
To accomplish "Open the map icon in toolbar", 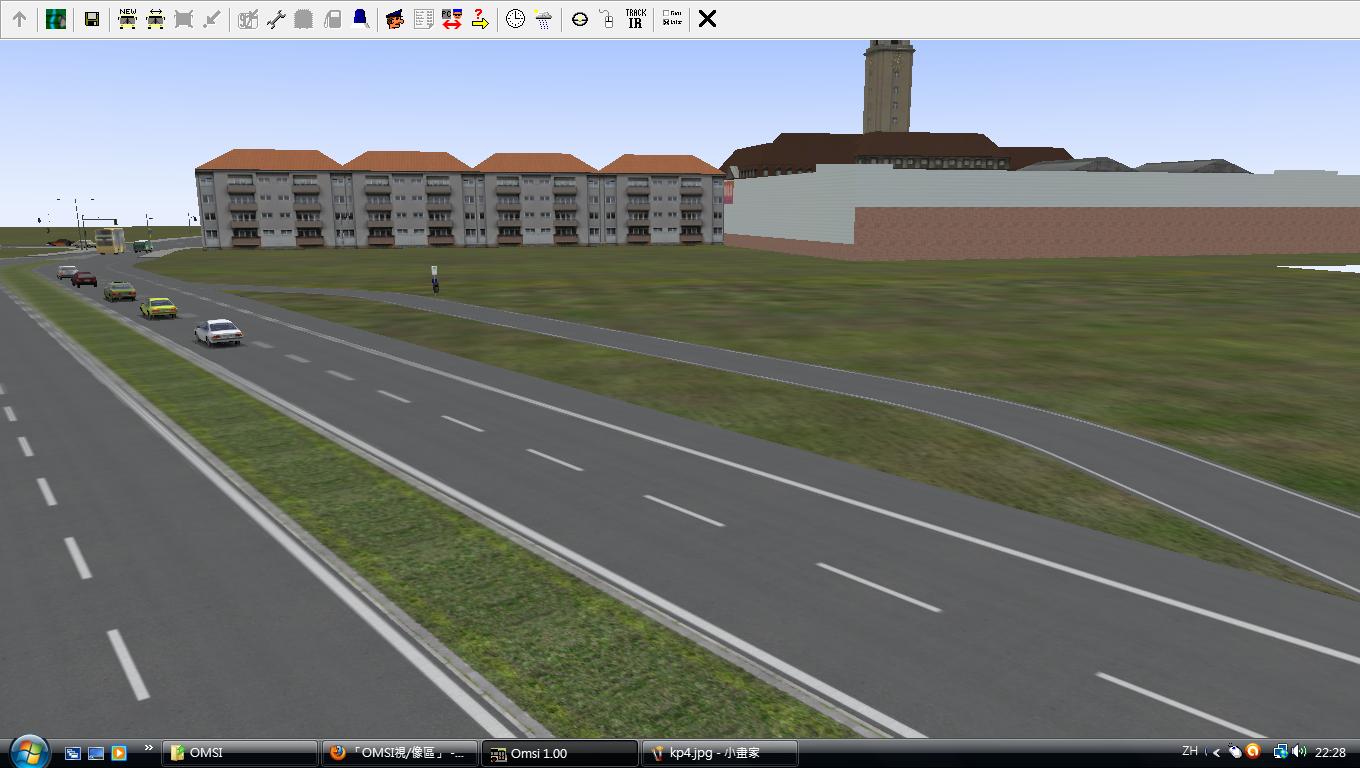I will tap(56, 18).
